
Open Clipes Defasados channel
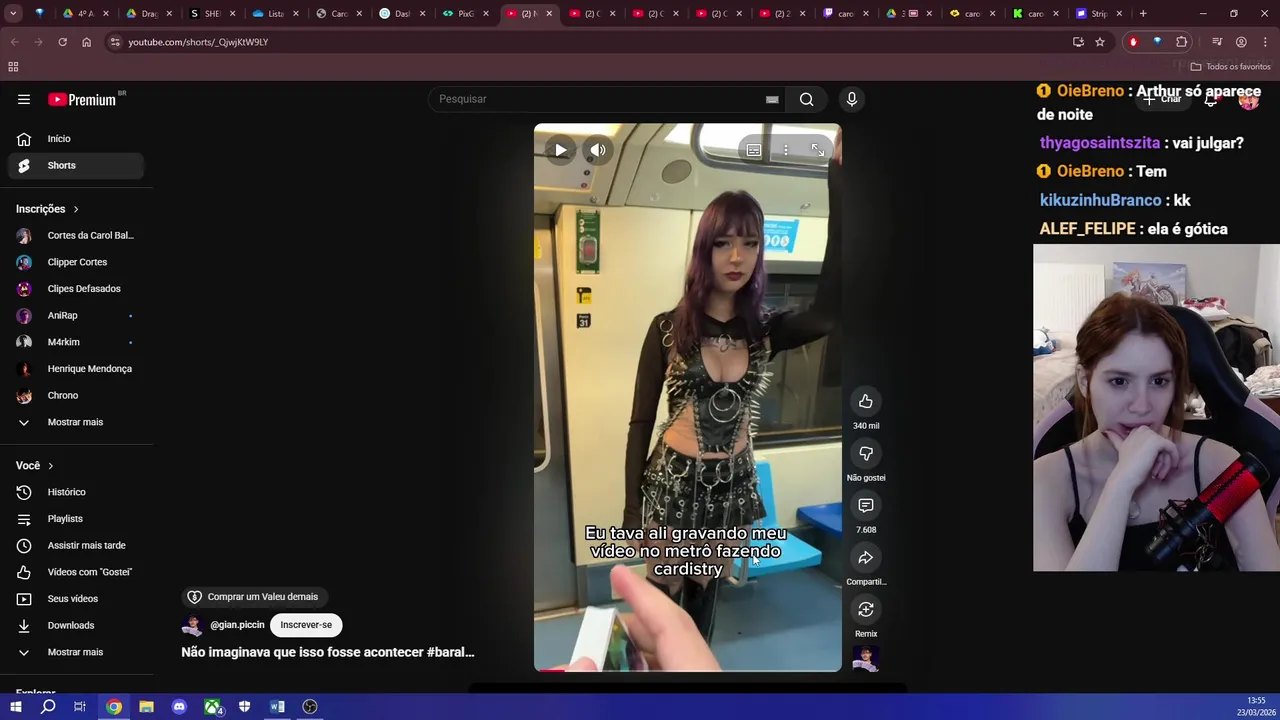(76, 289)
